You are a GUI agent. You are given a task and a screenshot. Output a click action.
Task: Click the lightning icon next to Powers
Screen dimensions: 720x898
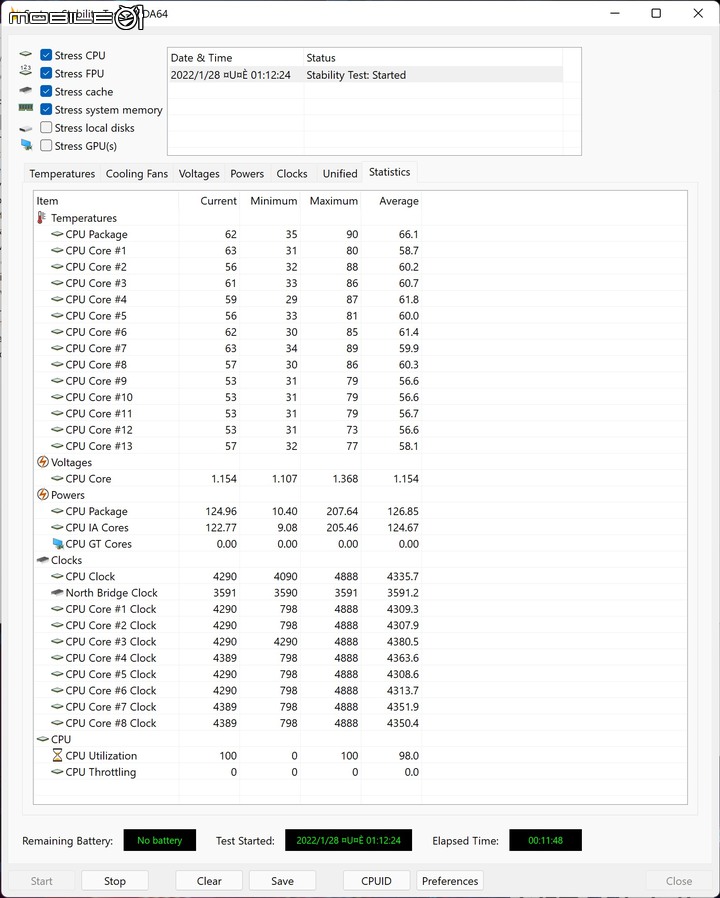pyautogui.click(x=42, y=494)
